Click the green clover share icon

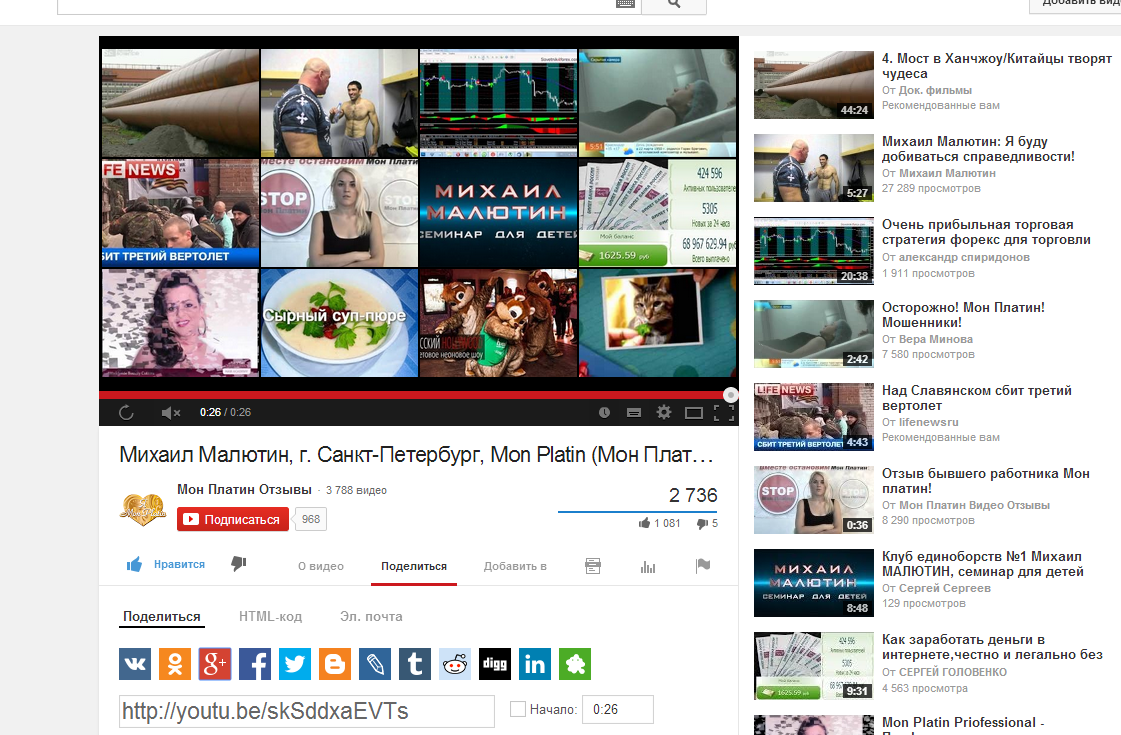click(576, 664)
